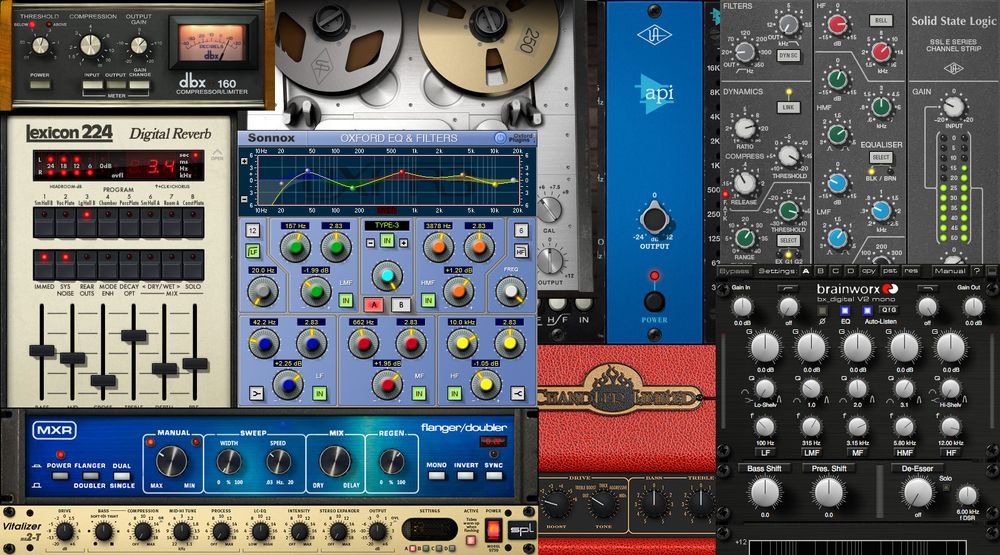Select Lexicon 224 program 1 Sm Hall B

click(x=44, y=223)
